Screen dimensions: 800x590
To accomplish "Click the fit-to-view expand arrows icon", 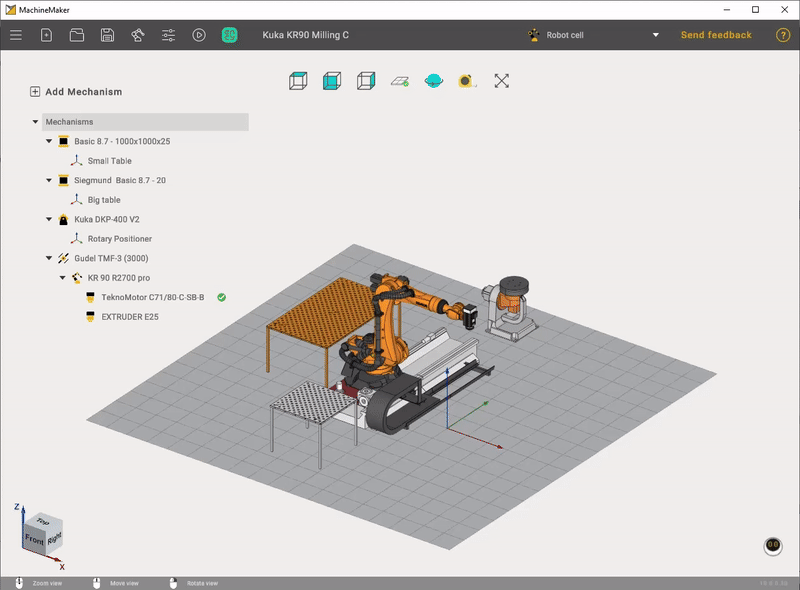I will [502, 81].
